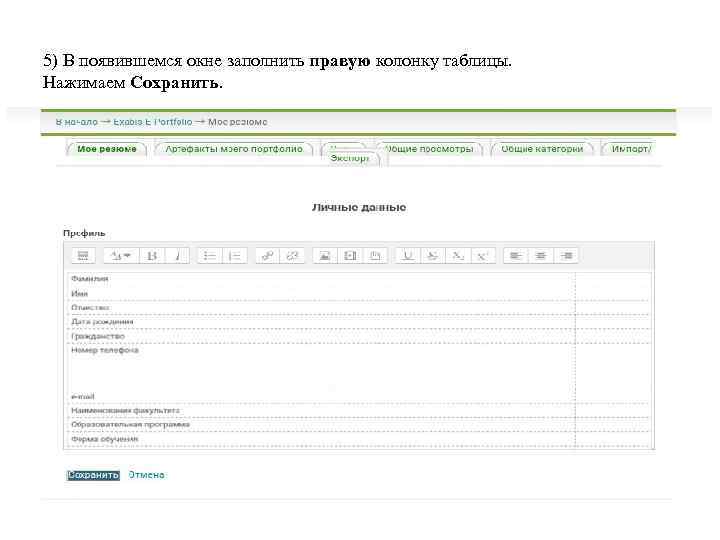Click the right-column cell beside 'Образовательная программа'
This screenshot has width=720, height=540.
point(613,425)
